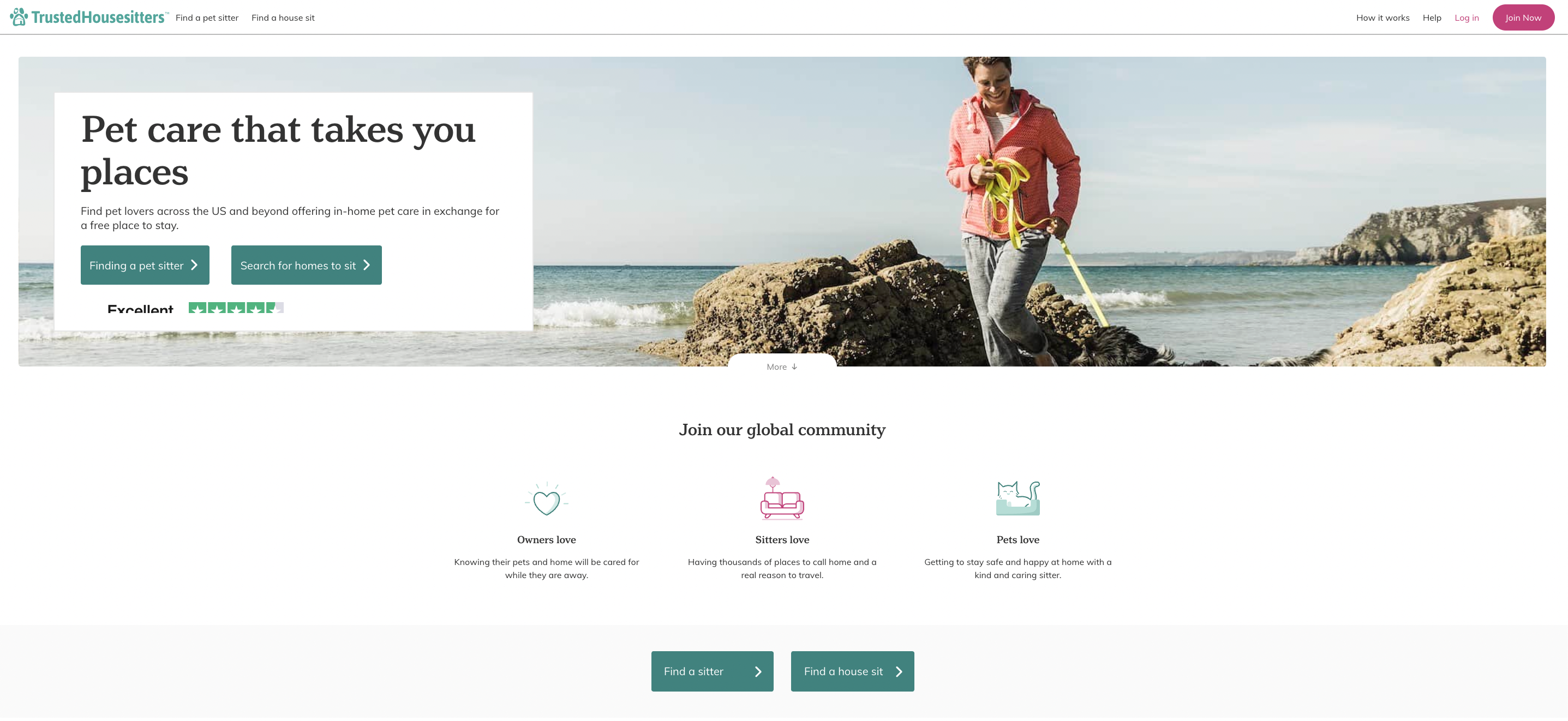This screenshot has width=1568, height=721.
Task: Click the Trustpilot green star rating
Action: pos(236,308)
